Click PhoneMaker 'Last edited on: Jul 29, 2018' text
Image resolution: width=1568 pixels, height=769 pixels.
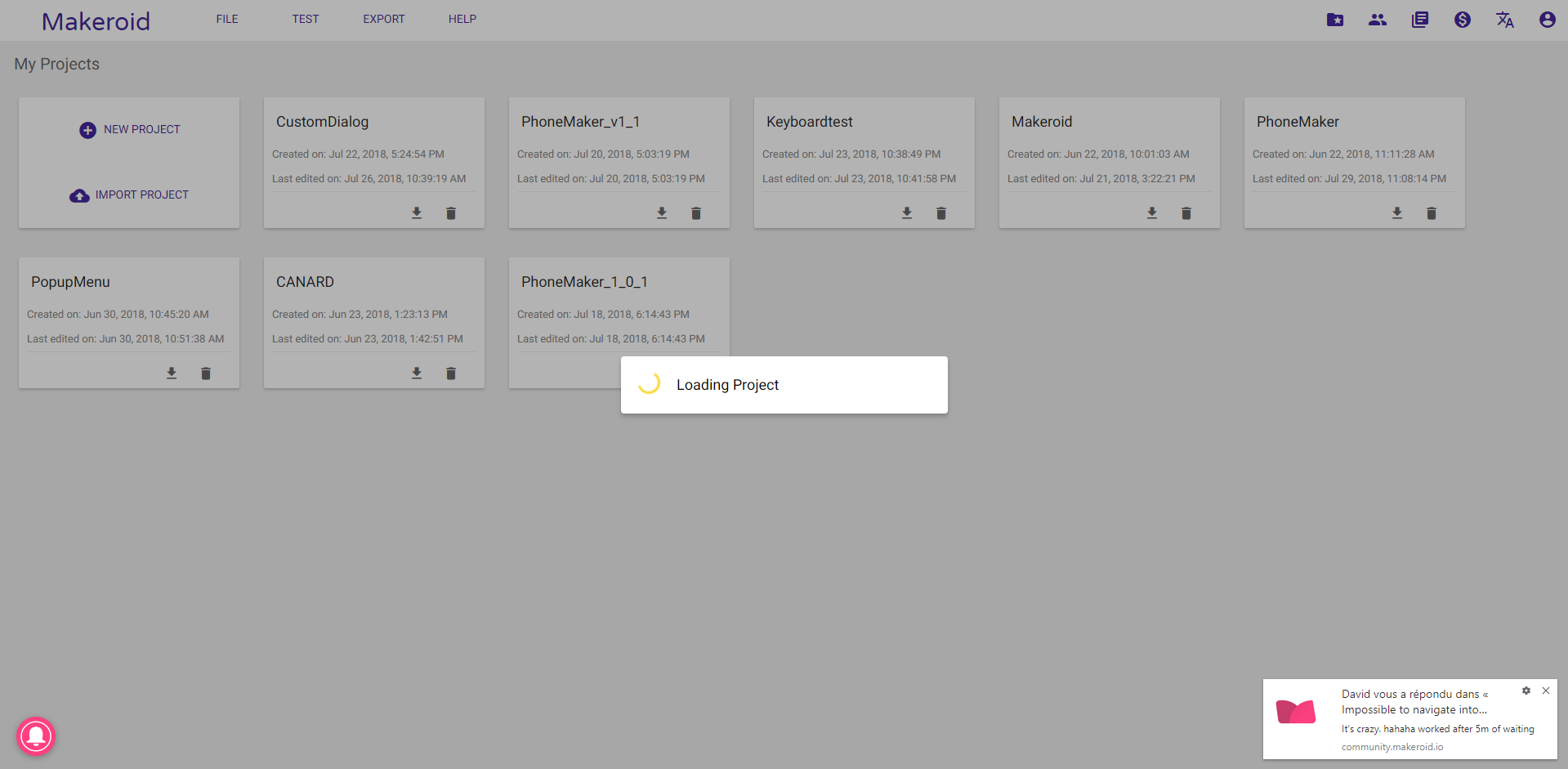pyautogui.click(x=1349, y=179)
